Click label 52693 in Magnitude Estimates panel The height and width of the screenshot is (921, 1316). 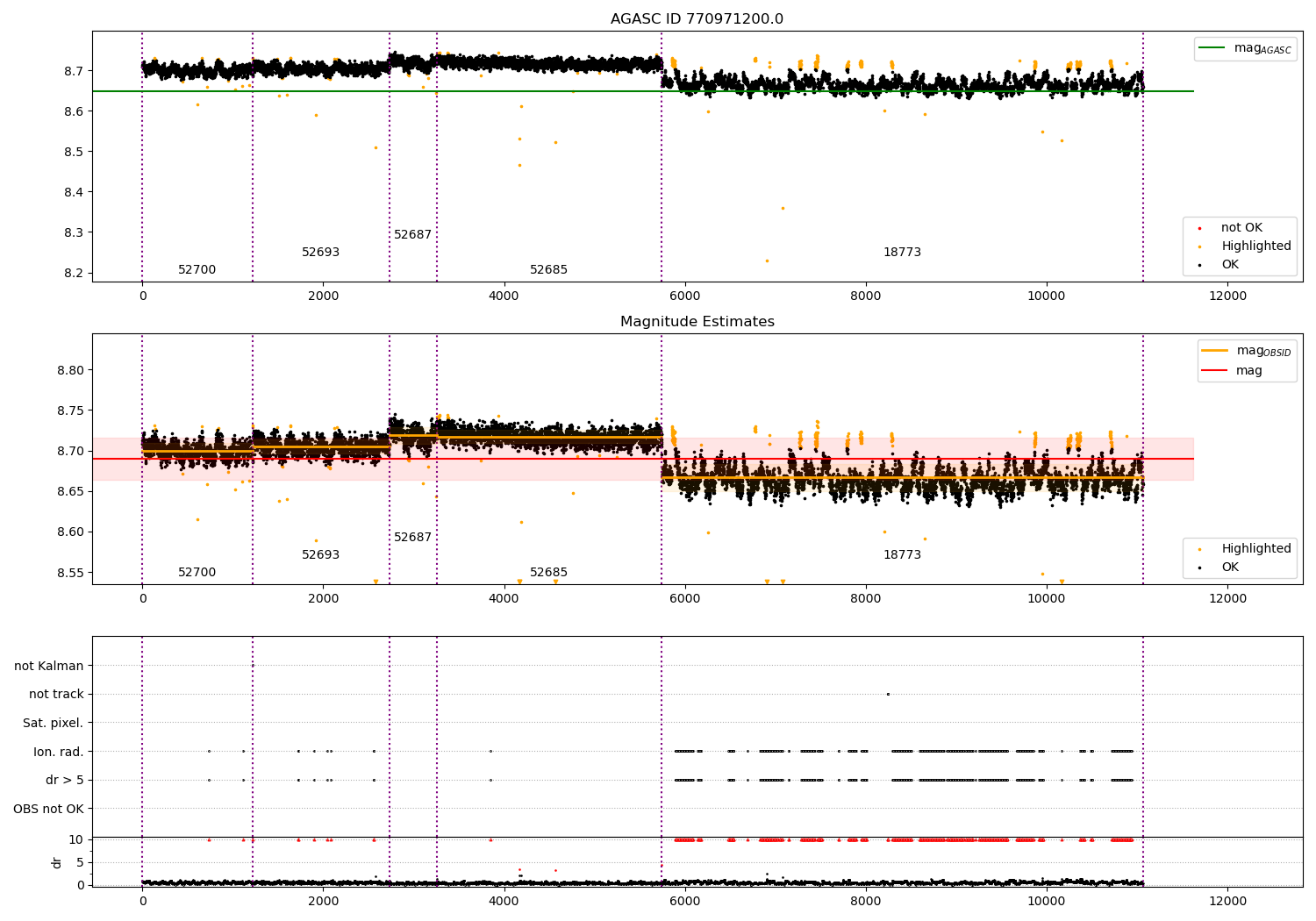pyautogui.click(x=320, y=555)
